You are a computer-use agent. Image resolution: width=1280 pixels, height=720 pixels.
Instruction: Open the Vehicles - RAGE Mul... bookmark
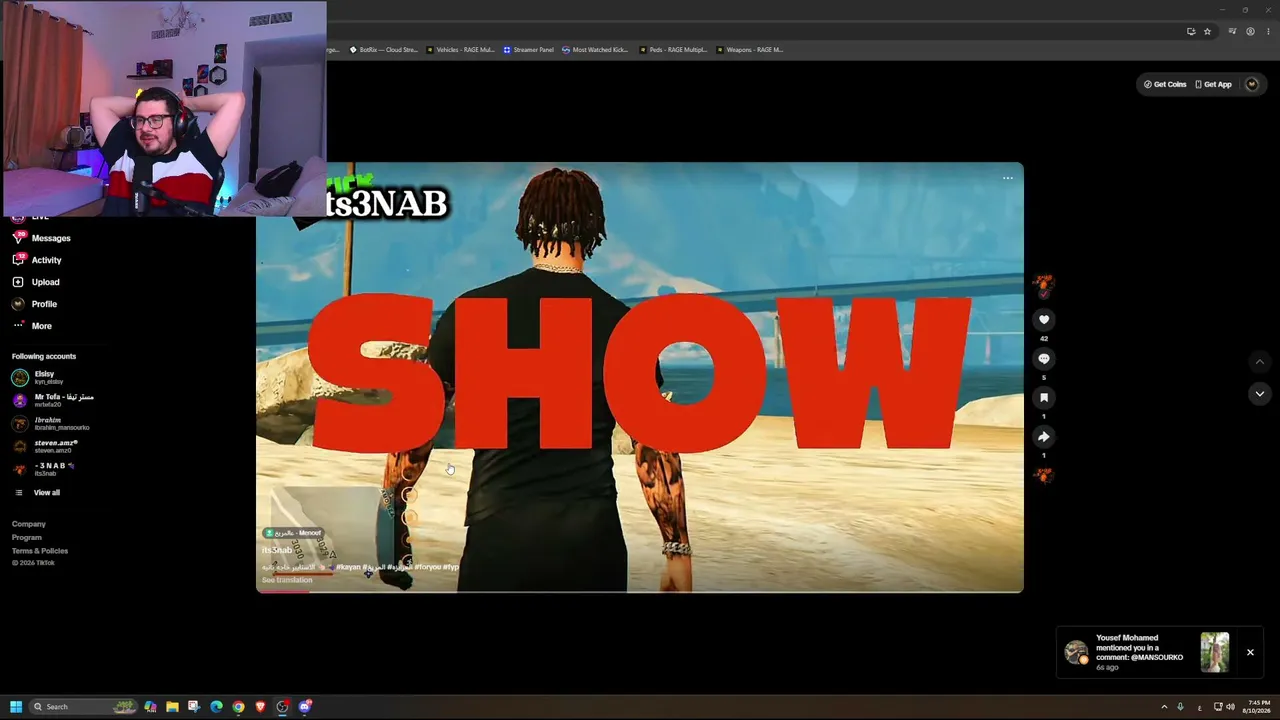click(x=461, y=50)
